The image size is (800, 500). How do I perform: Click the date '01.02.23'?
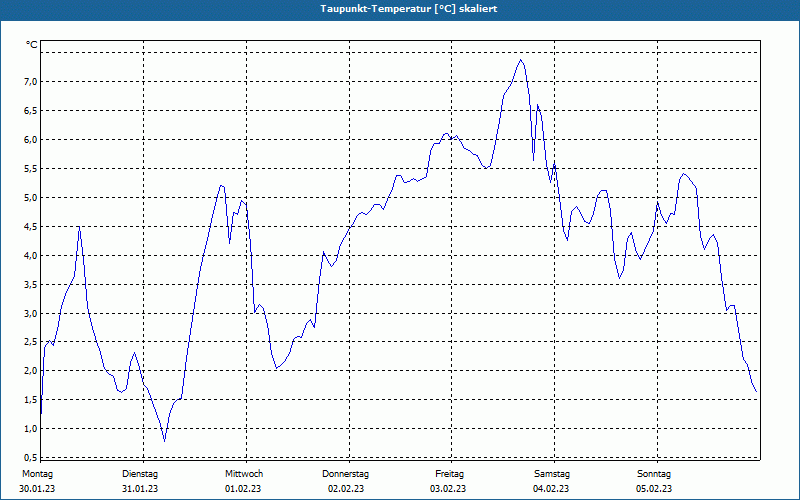(x=243, y=489)
